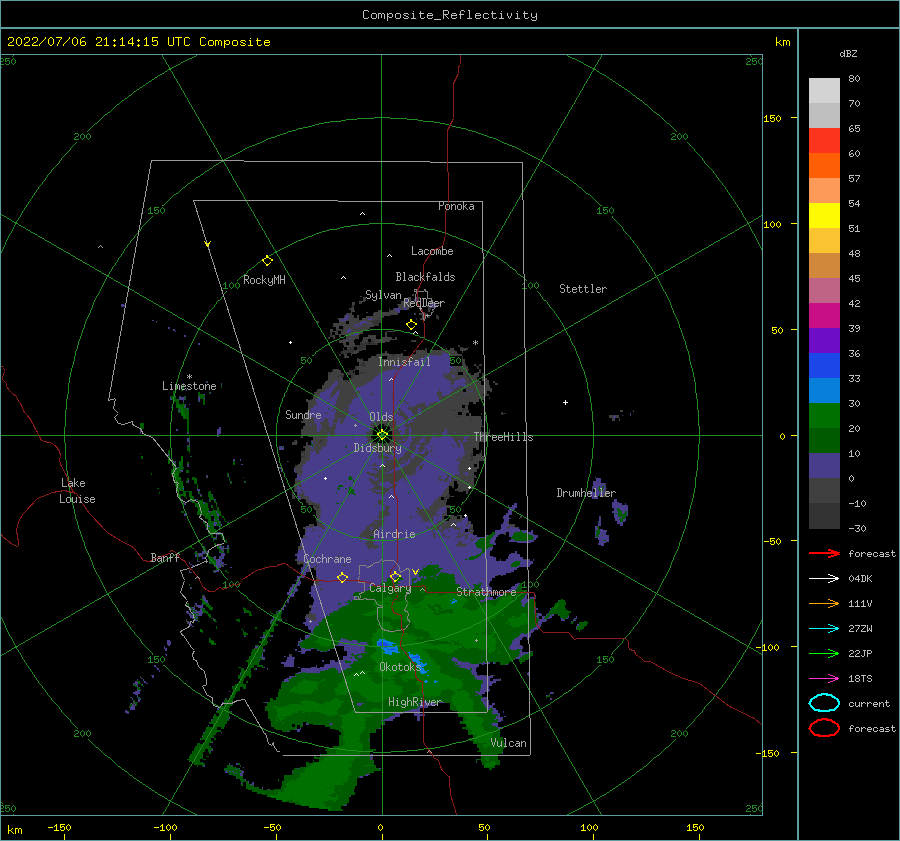Click the cyan 27ZW arrow icon
Viewport: 900px width, 841px height.
click(824, 629)
